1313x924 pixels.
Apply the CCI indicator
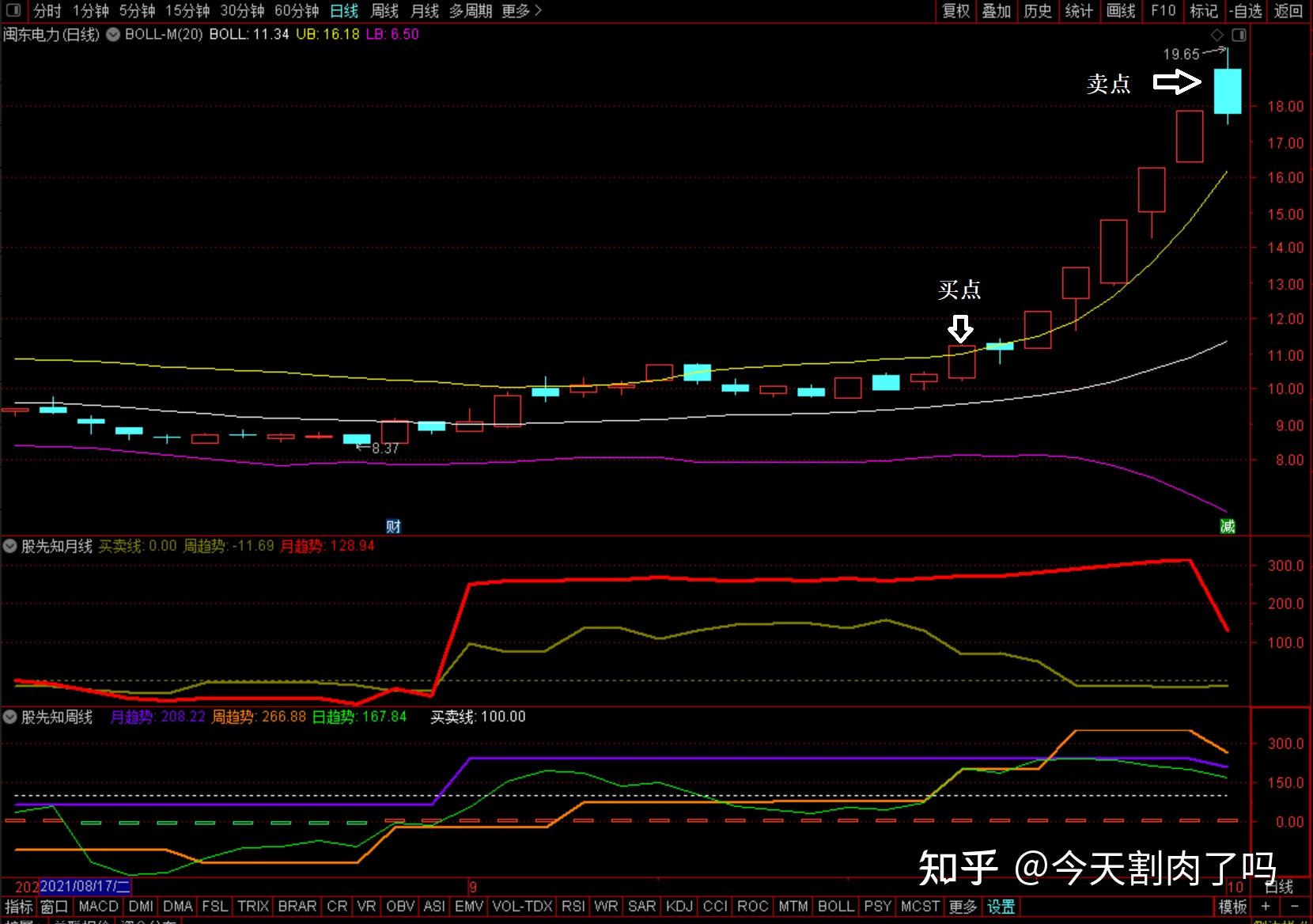(x=715, y=907)
